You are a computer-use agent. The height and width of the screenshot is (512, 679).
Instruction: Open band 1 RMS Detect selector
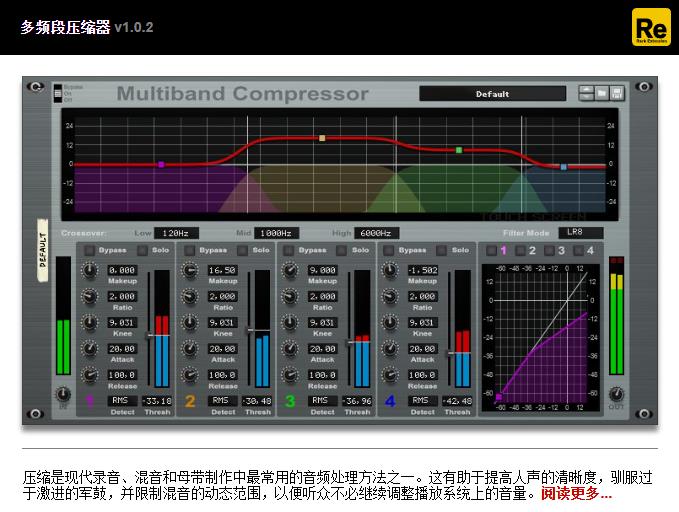pyautogui.click(x=123, y=401)
